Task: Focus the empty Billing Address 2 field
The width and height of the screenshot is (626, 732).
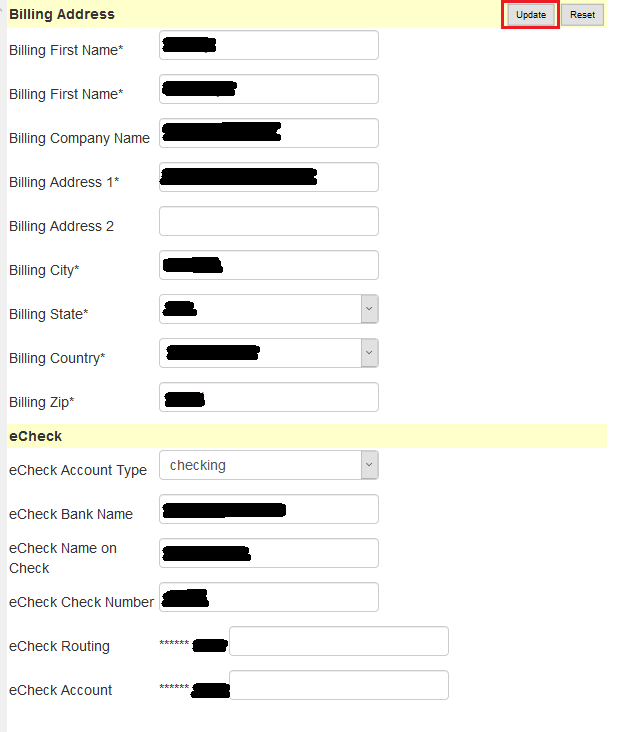Action: coord(269,221)
